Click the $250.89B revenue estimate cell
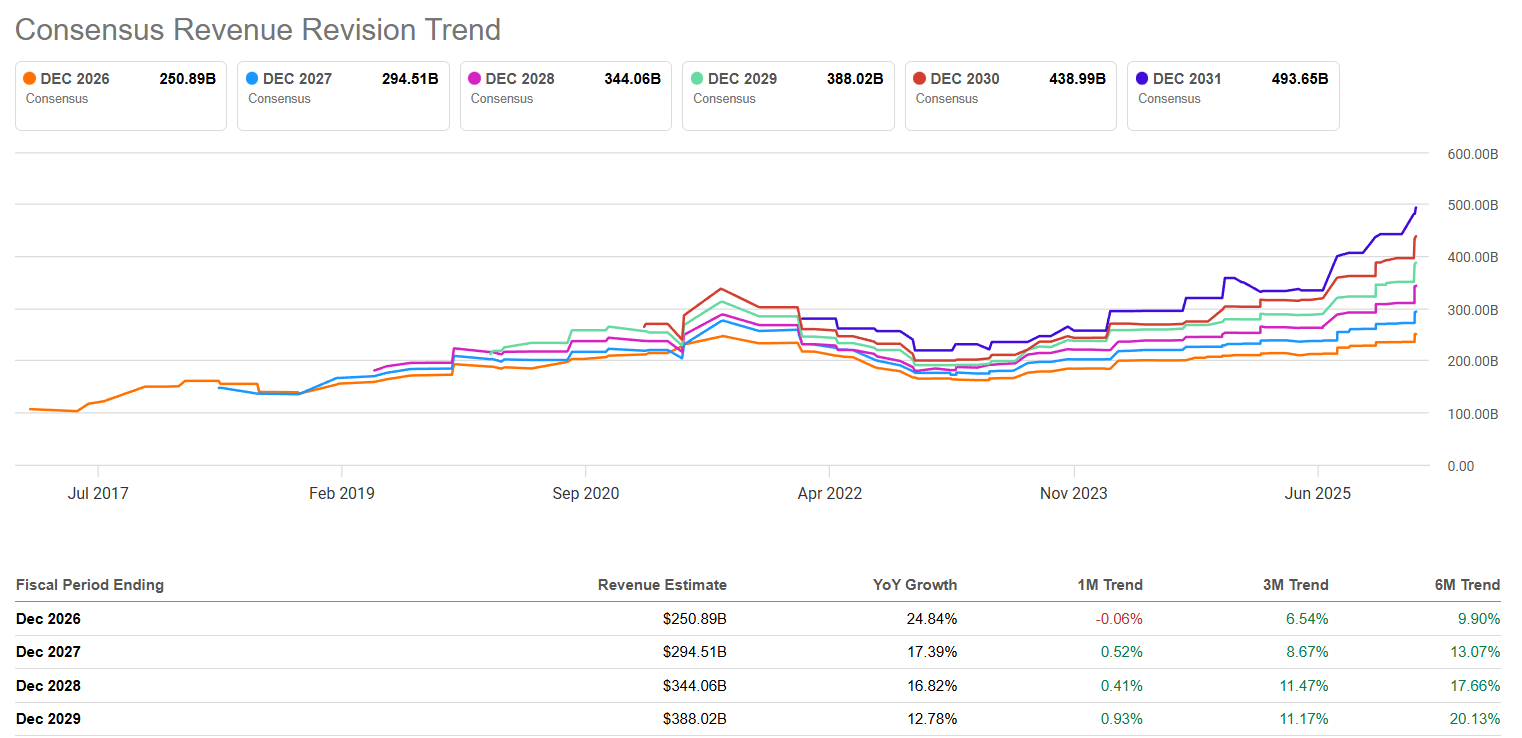The width and height of the screenshot is (1522, 738). (x=695, y=619)
